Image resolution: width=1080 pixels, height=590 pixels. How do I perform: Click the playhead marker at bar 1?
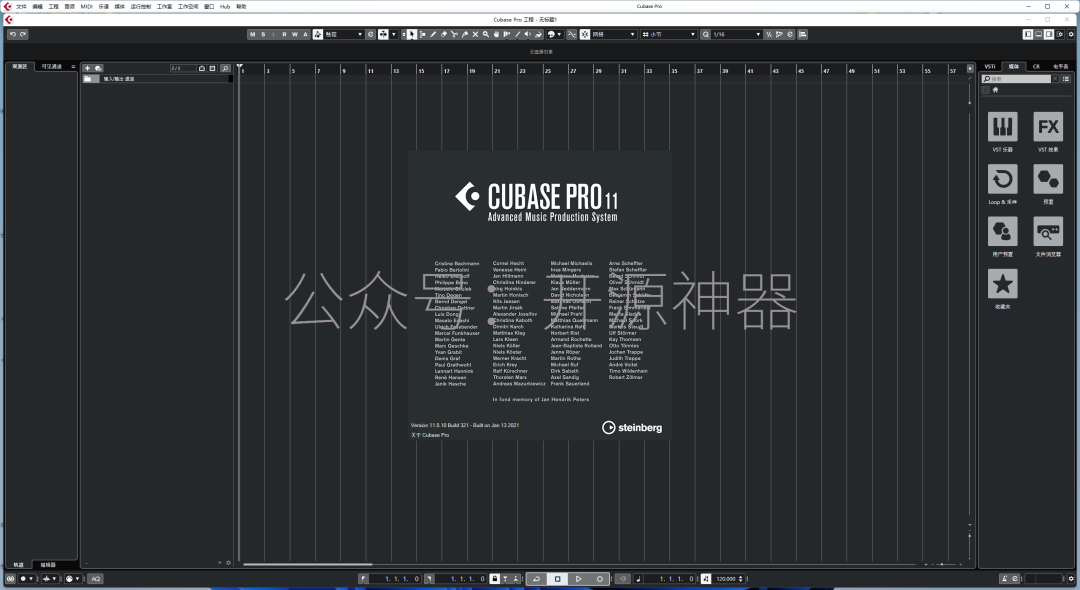pyautogui.click(x=240, y=67)
